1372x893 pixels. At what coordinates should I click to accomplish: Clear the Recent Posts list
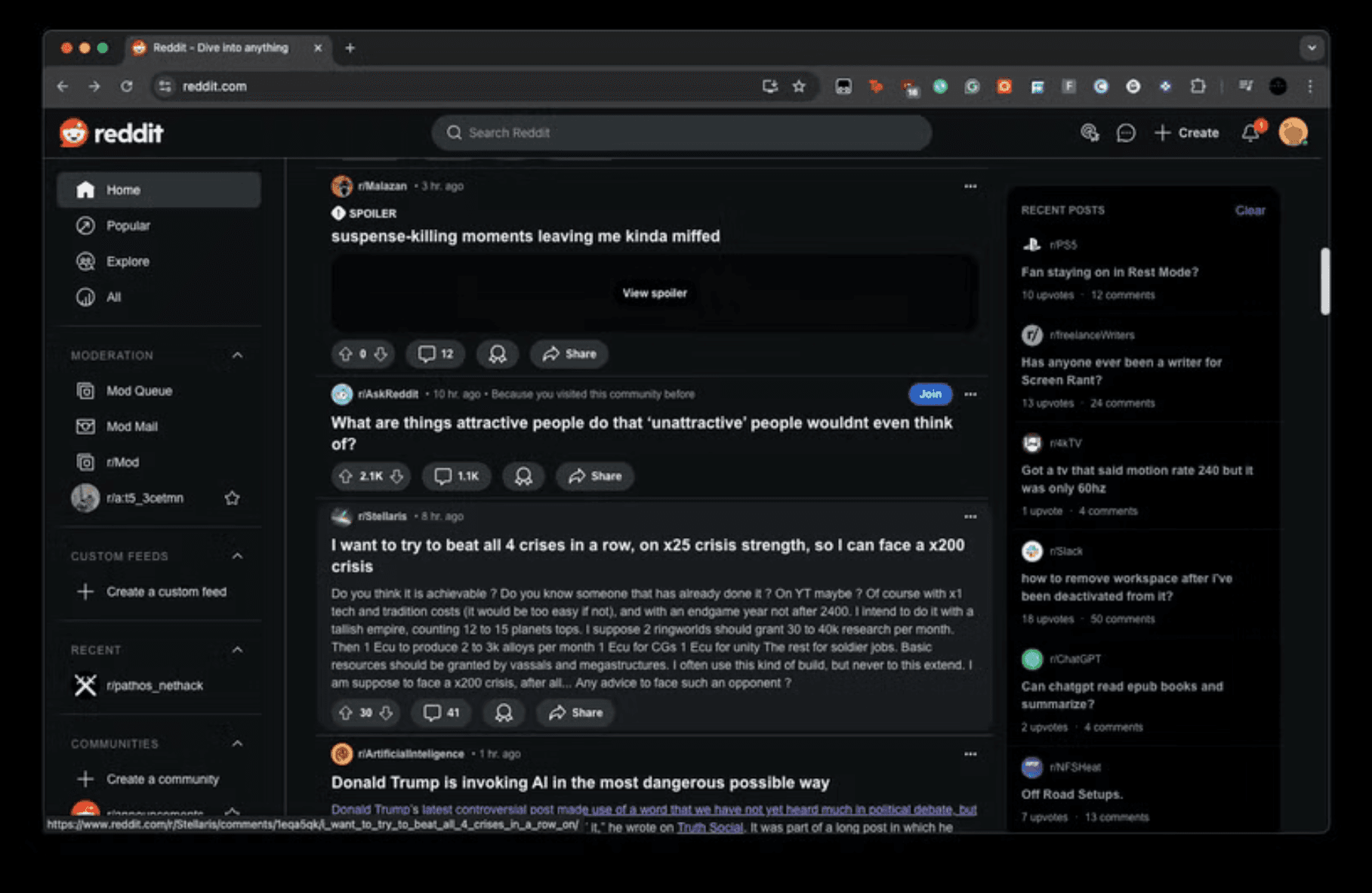point(1250,210)
